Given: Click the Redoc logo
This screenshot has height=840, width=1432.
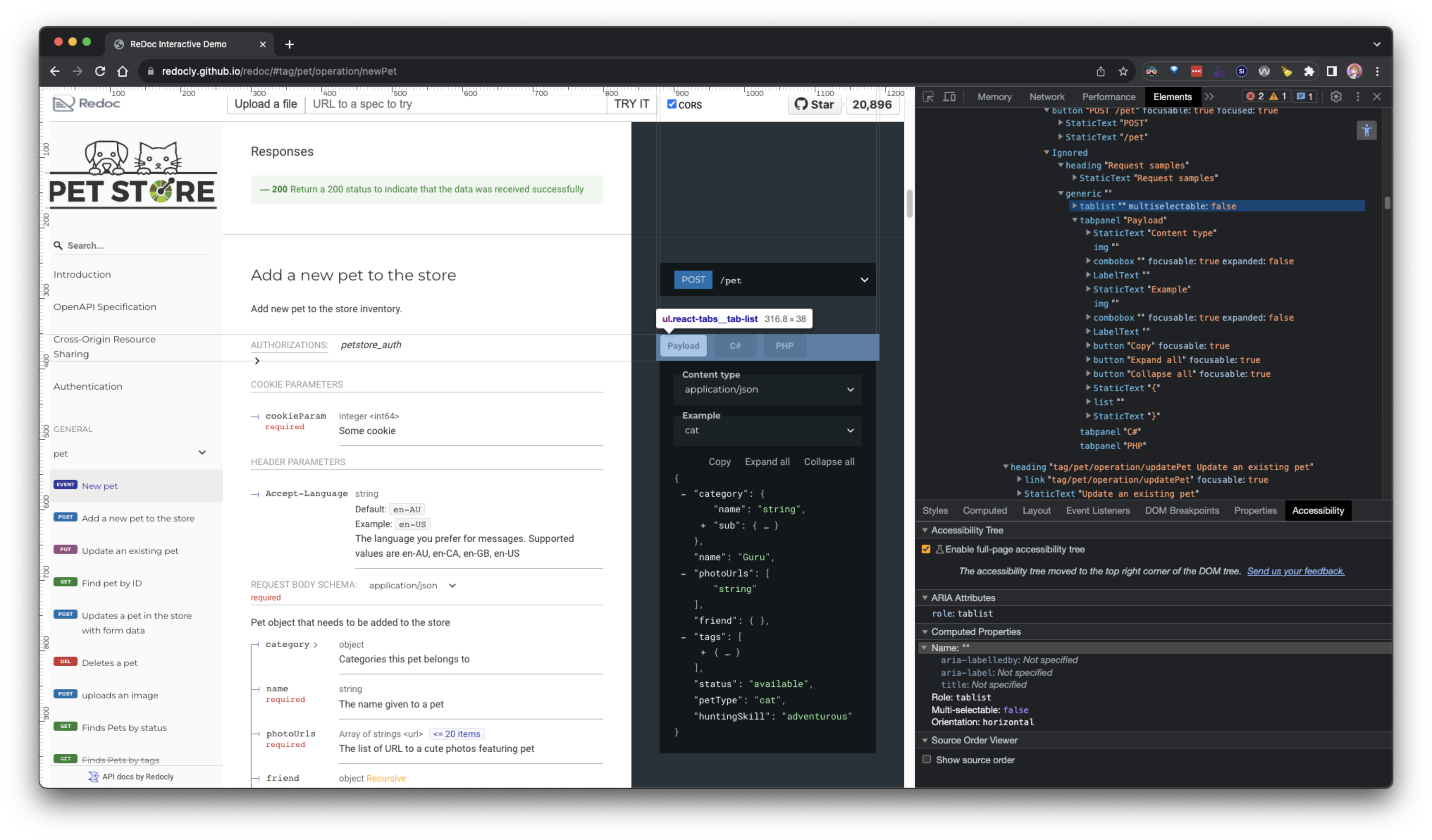Looking at the screenshot, I should pos(86,104).
